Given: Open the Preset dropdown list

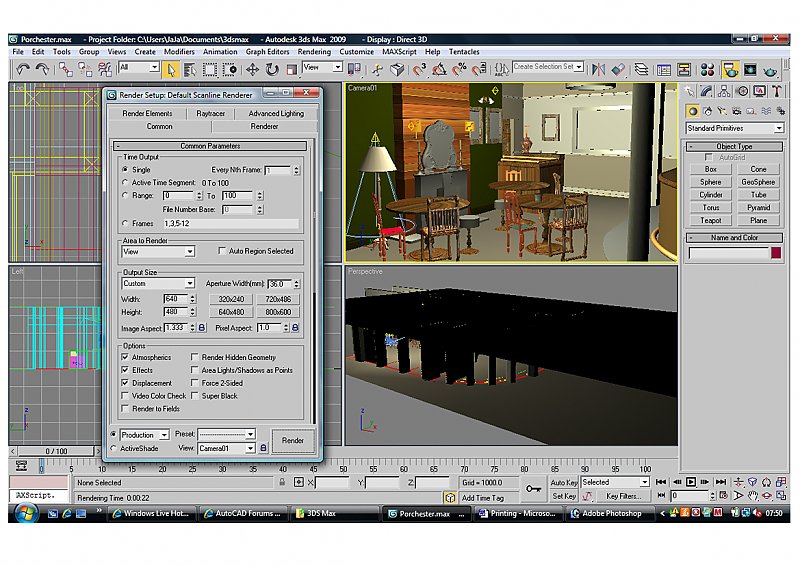Looking at the screenshot, I should [x=227, y=434].
